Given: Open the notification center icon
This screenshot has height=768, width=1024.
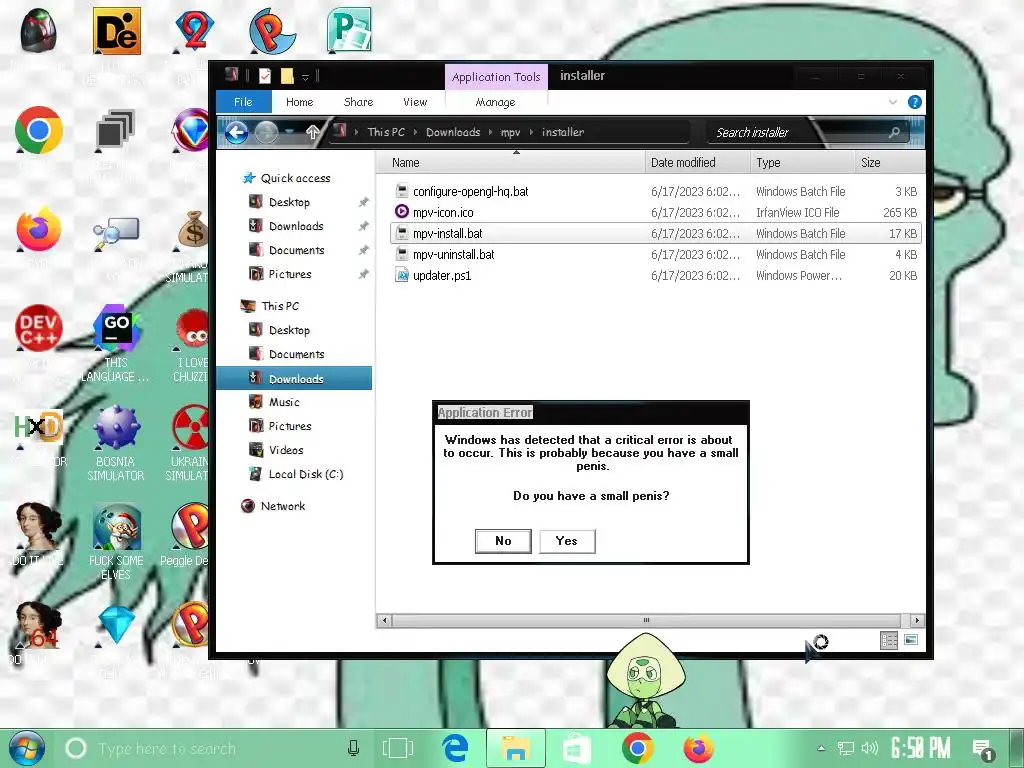Looking at the screenshot, I should coord(982,750).
